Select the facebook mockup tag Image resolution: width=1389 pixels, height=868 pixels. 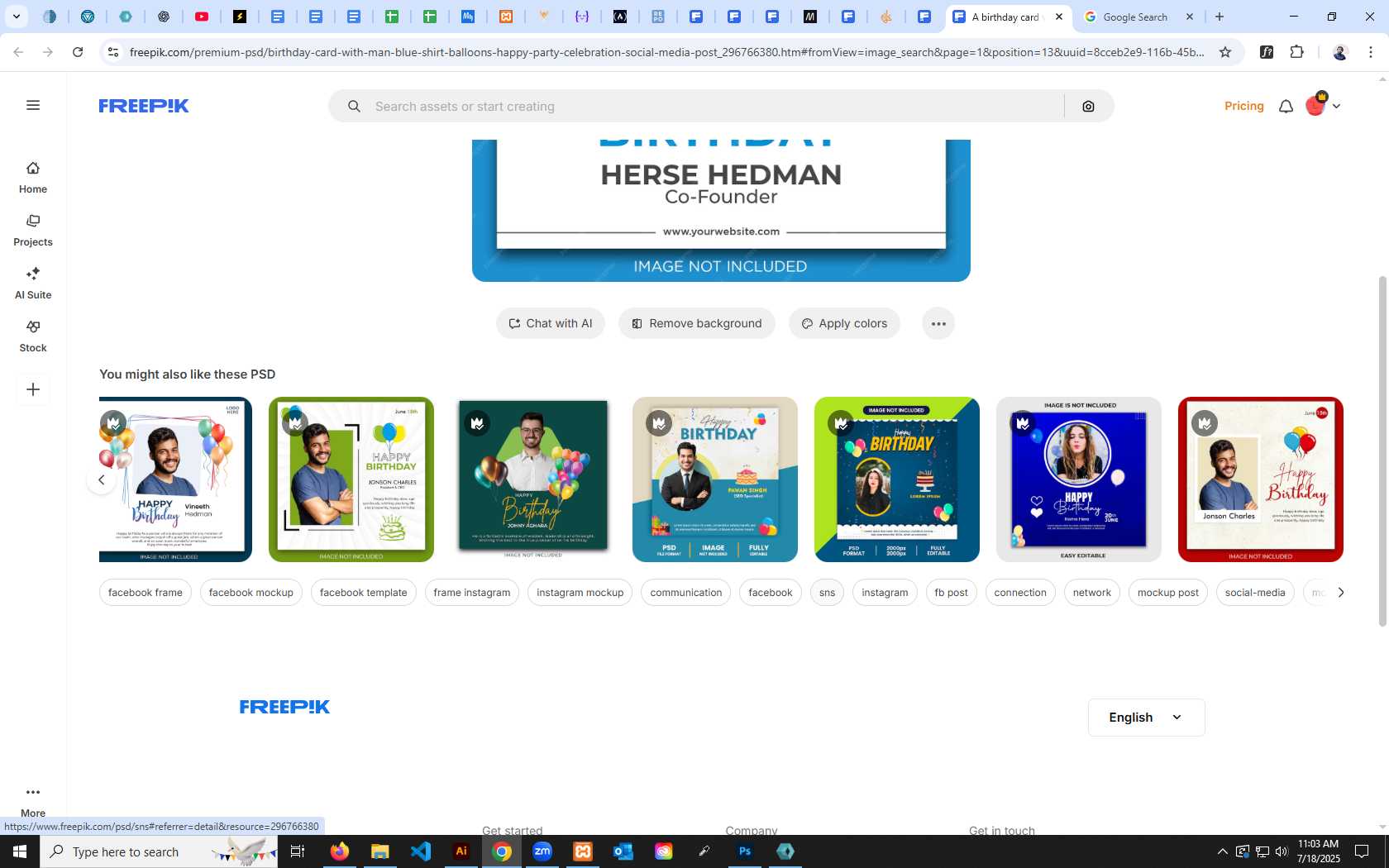(251, 593)
